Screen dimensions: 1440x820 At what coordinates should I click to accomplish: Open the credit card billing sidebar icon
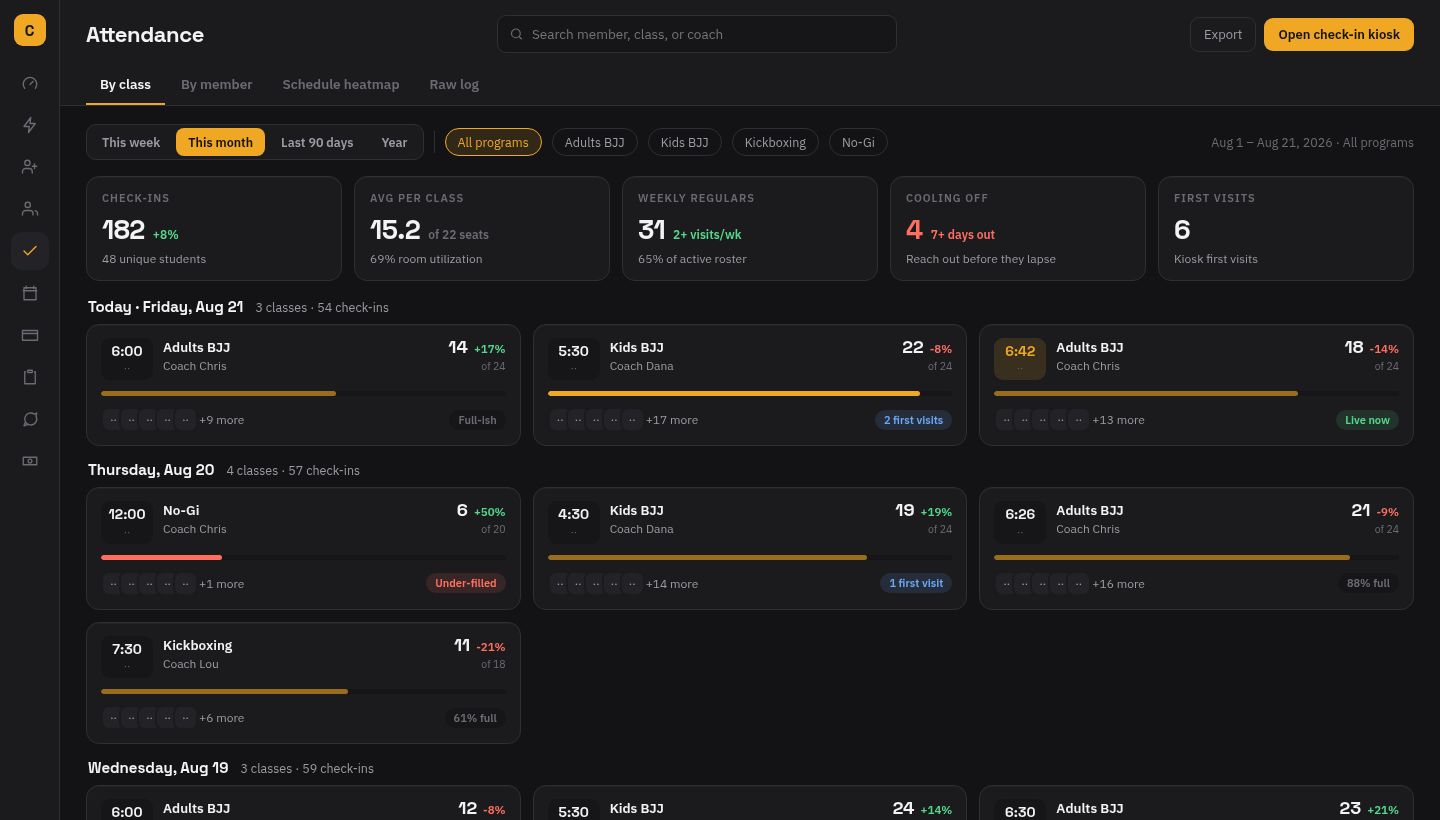click(x=30, y=335)
